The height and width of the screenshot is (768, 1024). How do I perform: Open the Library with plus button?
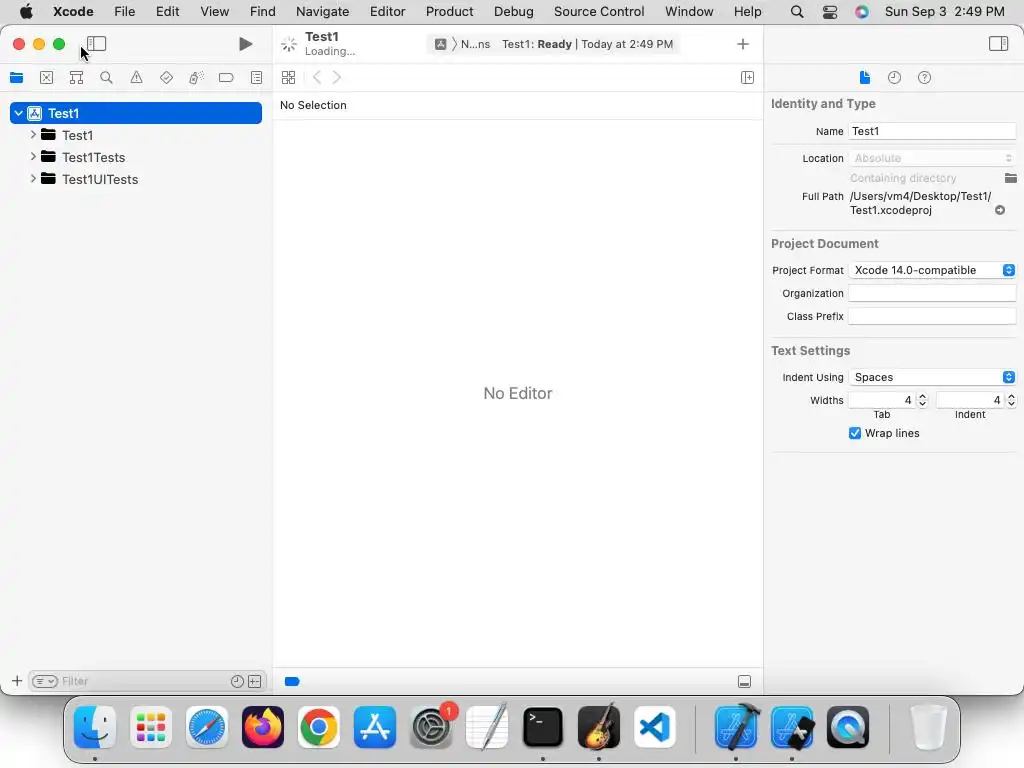tap(743, 44)
